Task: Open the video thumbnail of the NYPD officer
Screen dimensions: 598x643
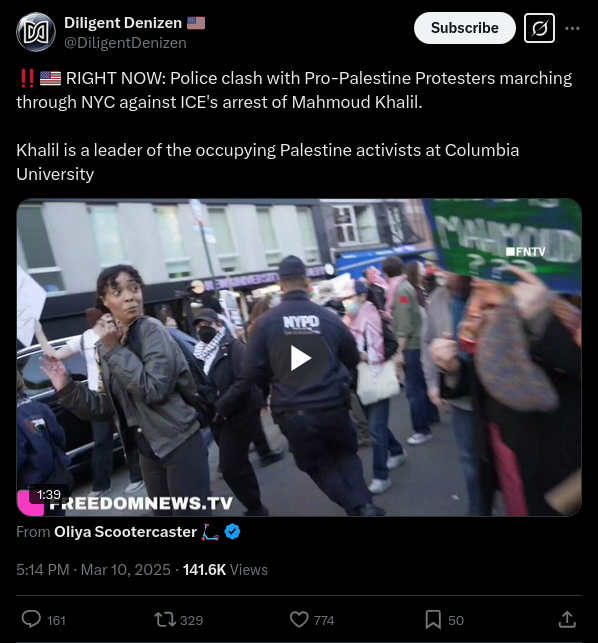Action: click(299, 357)
